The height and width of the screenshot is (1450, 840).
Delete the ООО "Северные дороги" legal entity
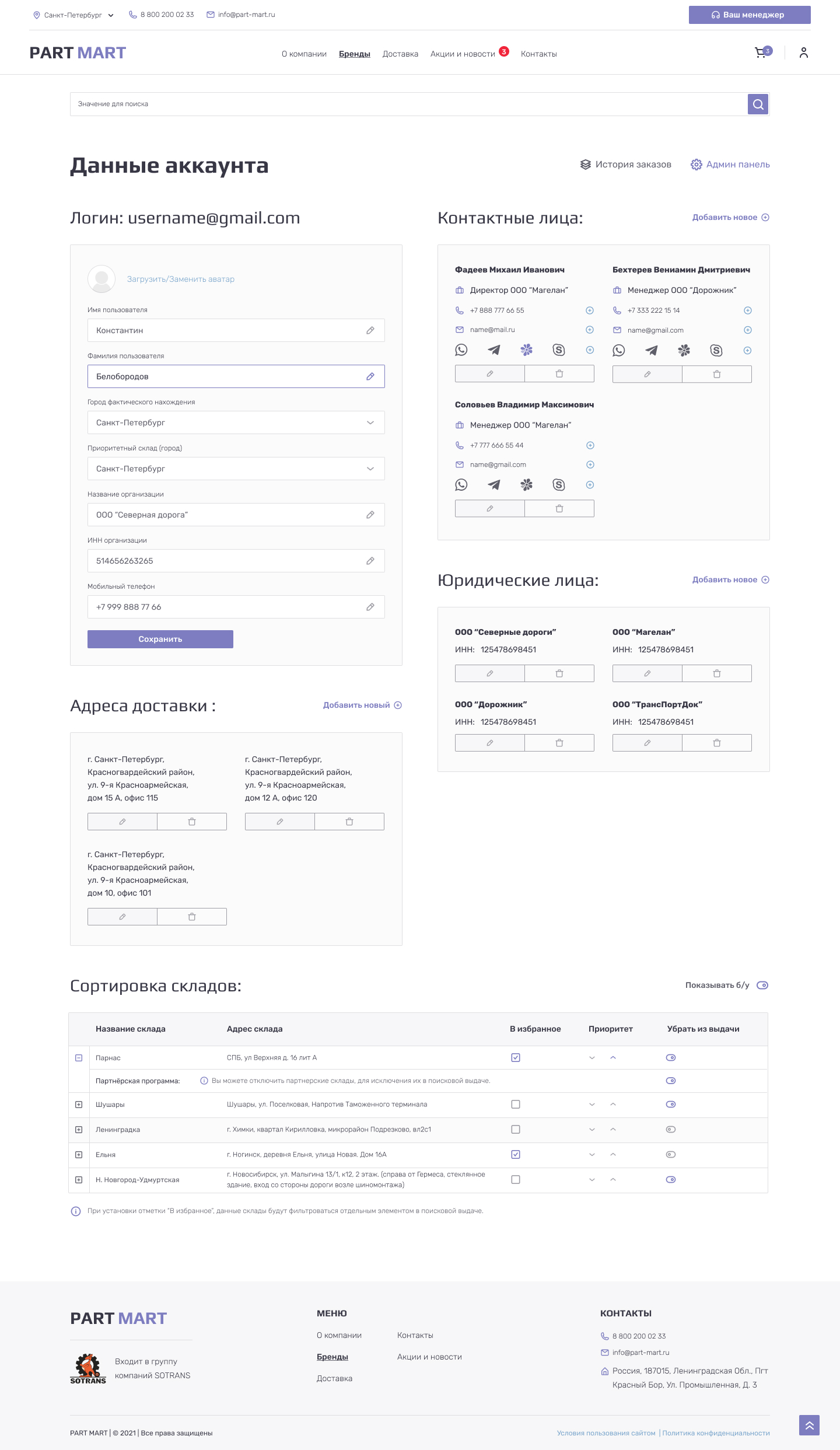(x=559, y=673)
